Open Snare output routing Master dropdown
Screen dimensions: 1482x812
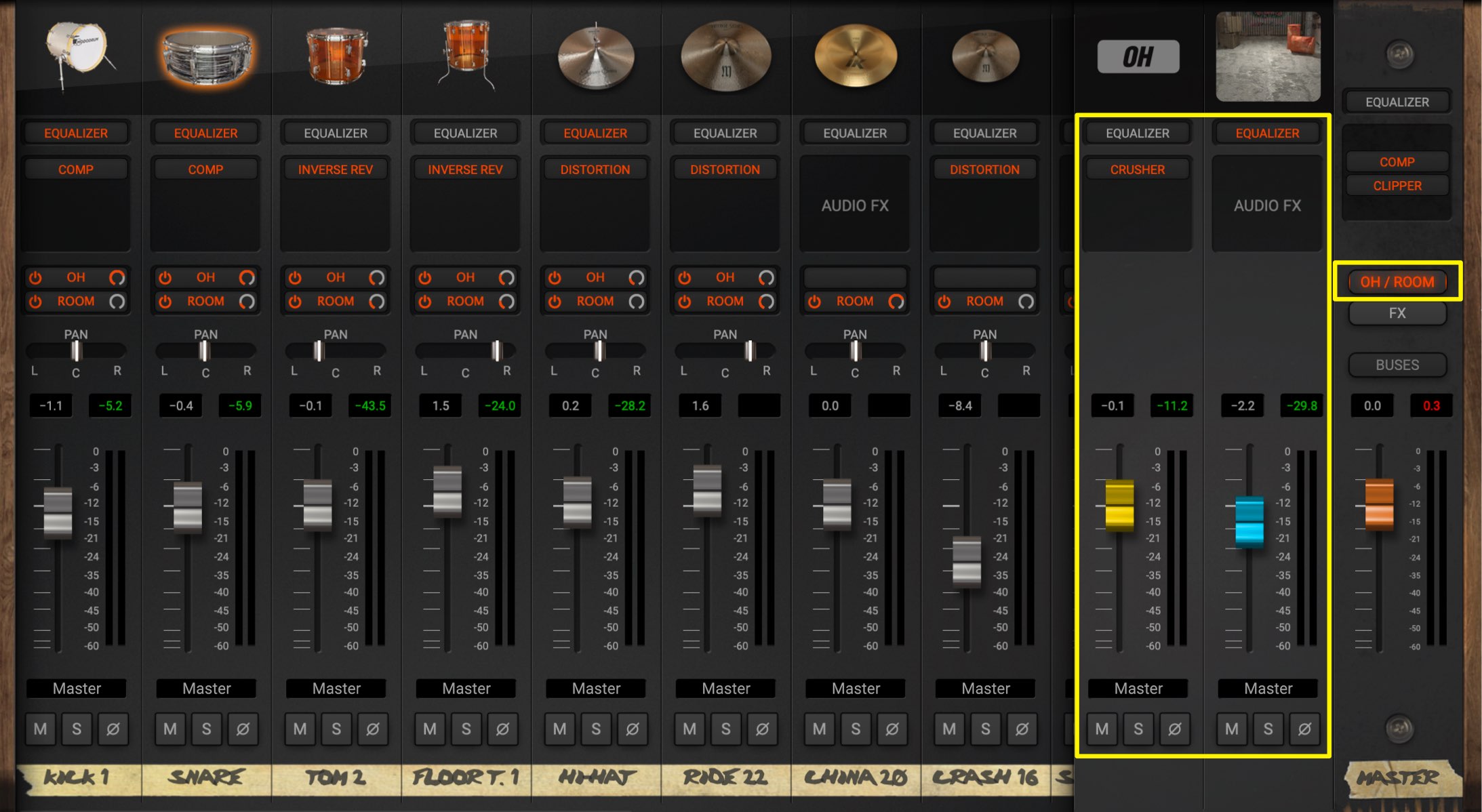click(x=207, y=689)
